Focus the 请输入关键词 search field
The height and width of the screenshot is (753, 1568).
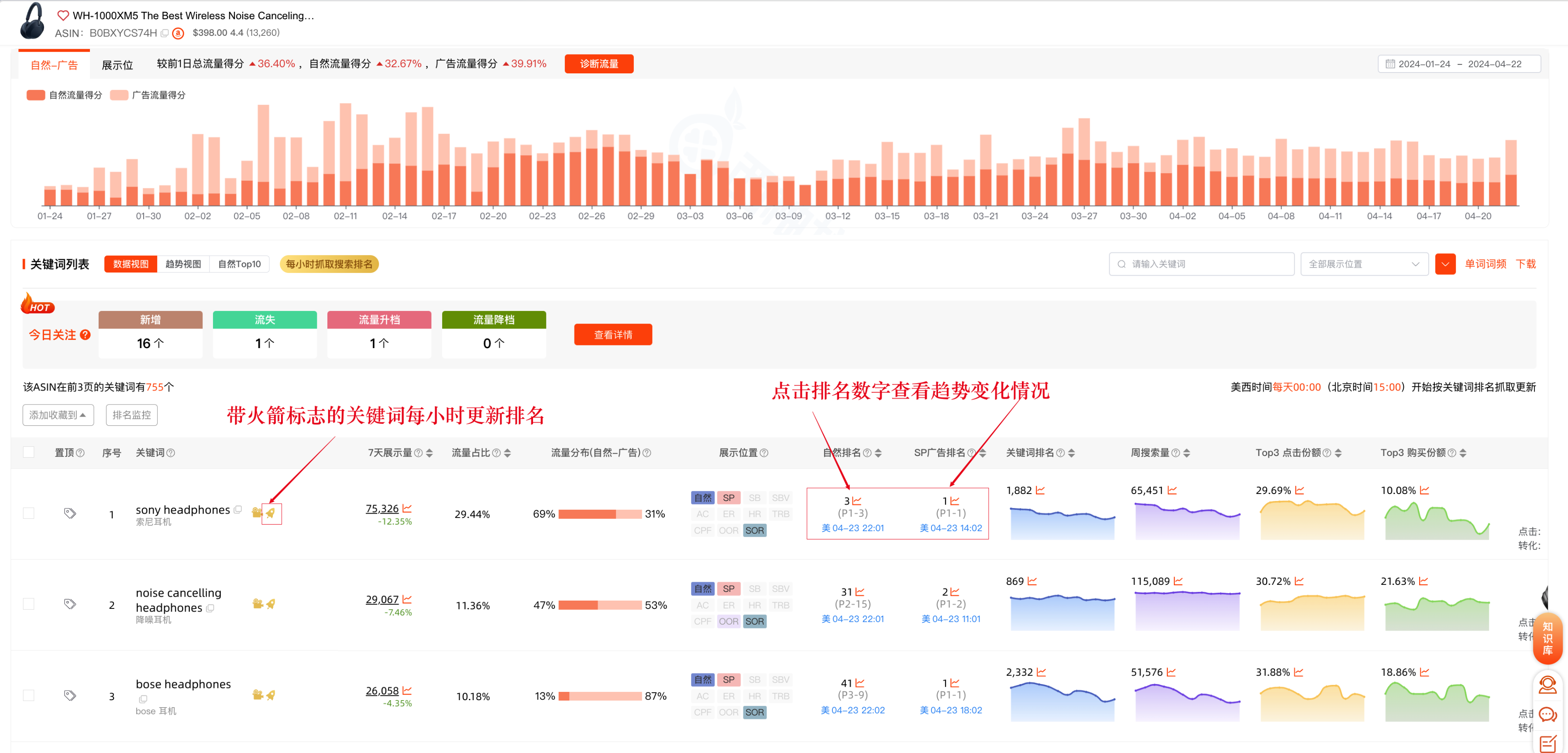tap(1202, 264)
